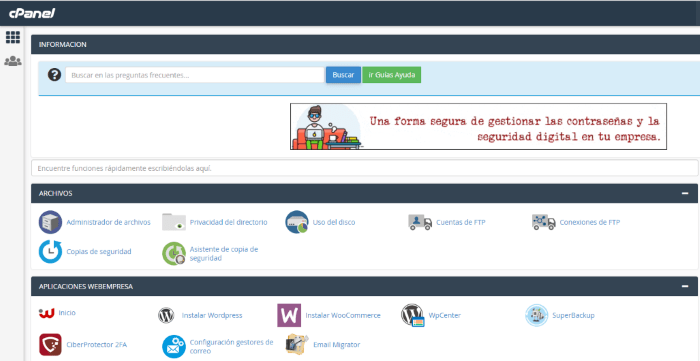Open the SuperBackup link
This screenshot has height=361, width=700.
click(574, 315)
